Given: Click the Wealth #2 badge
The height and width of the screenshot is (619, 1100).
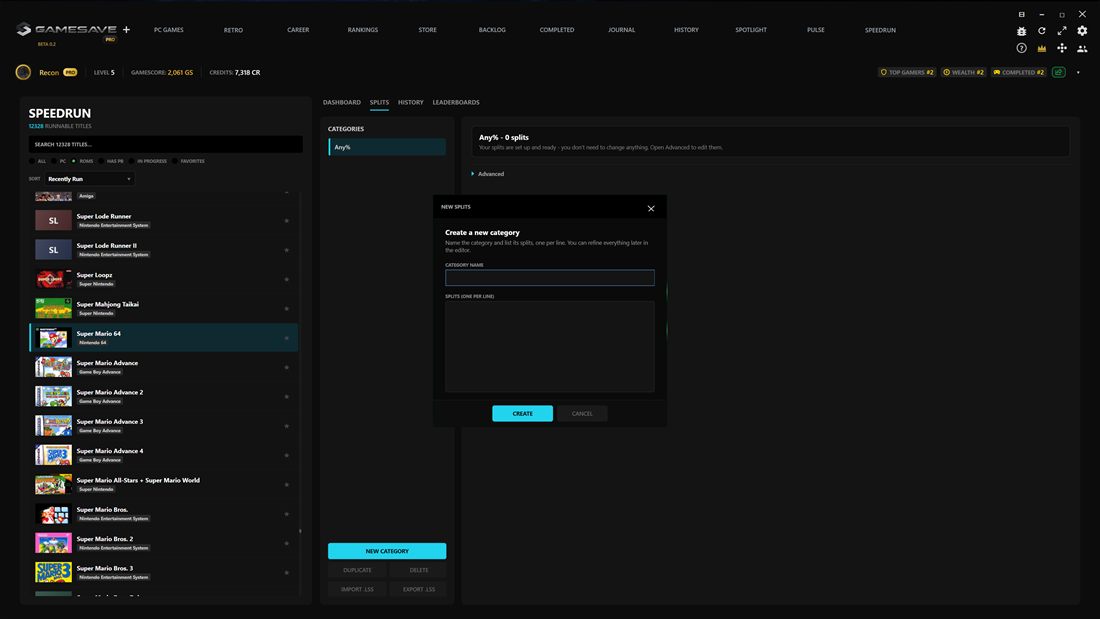Looking at the screenshot, I should pyautogui.click(x=963, y=72).
